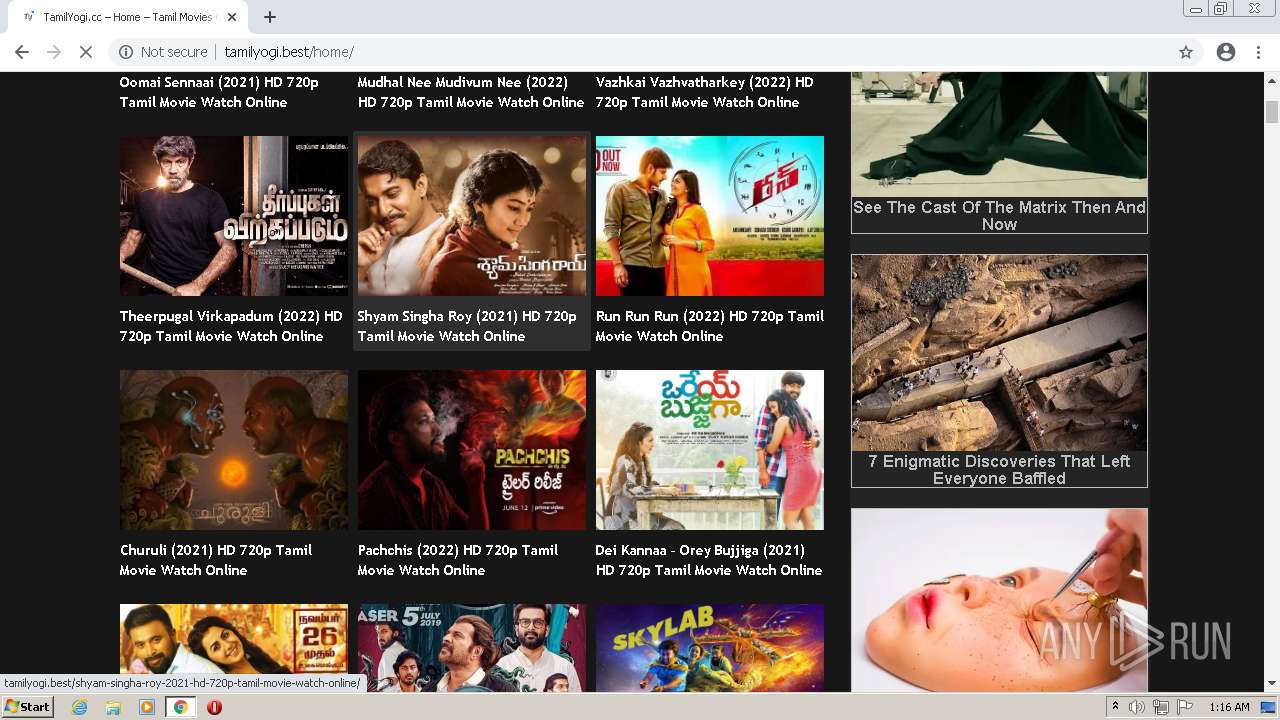Open the July 5 2019 teaser poster
The height and width of the screenshot is (720, 1280).
point(472,647)
